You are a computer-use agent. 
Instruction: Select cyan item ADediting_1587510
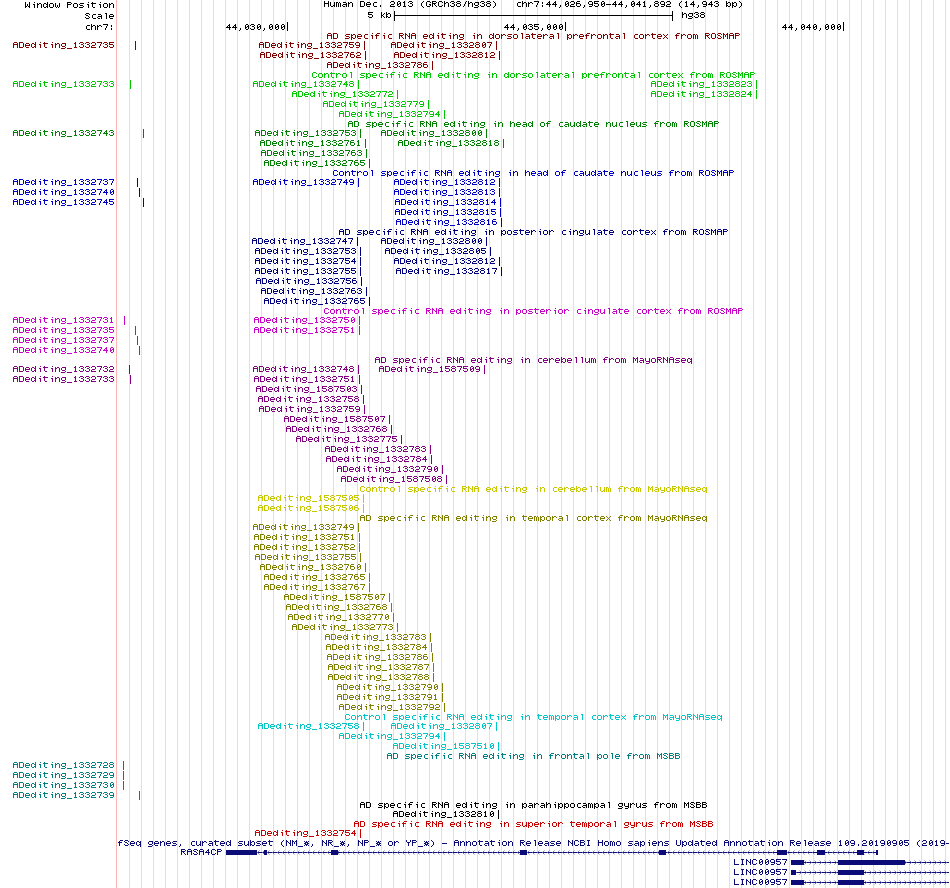[443, 746]
